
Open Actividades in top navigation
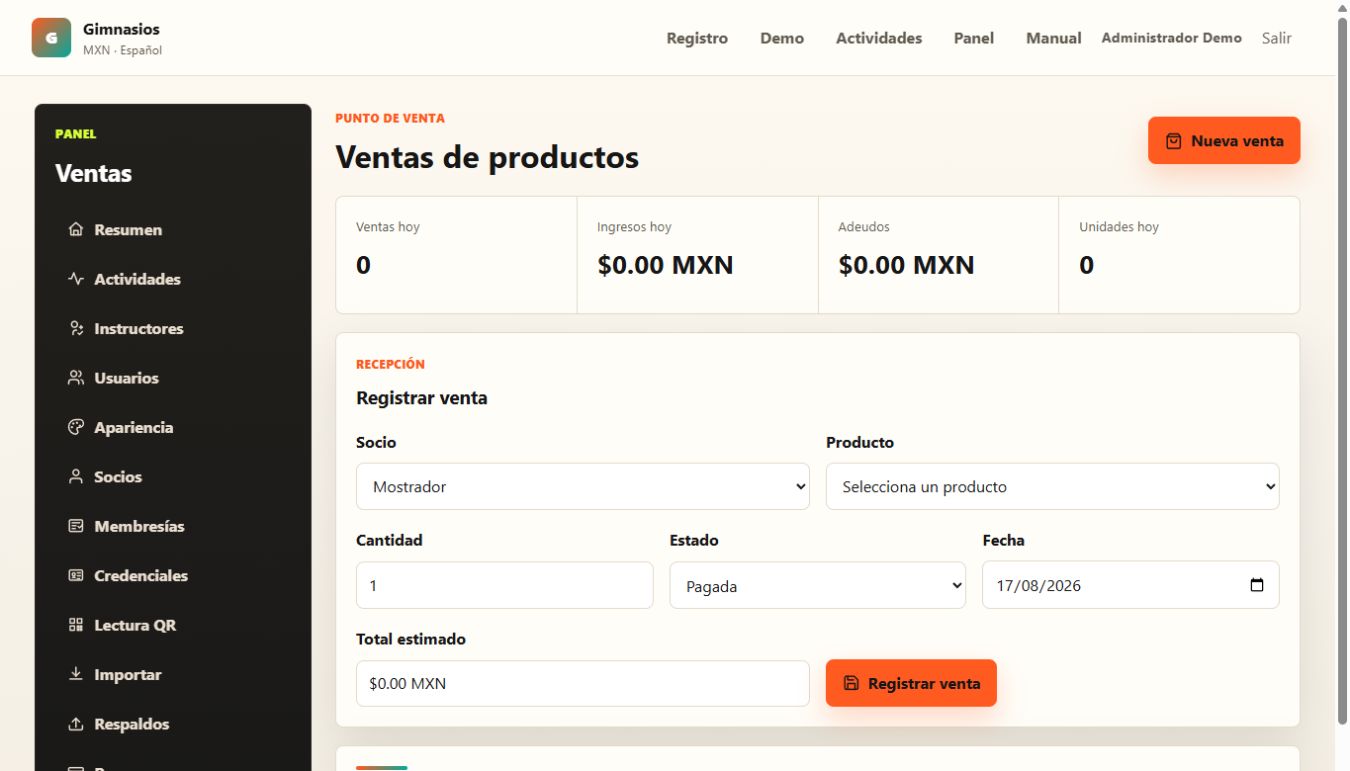(879, 38)
